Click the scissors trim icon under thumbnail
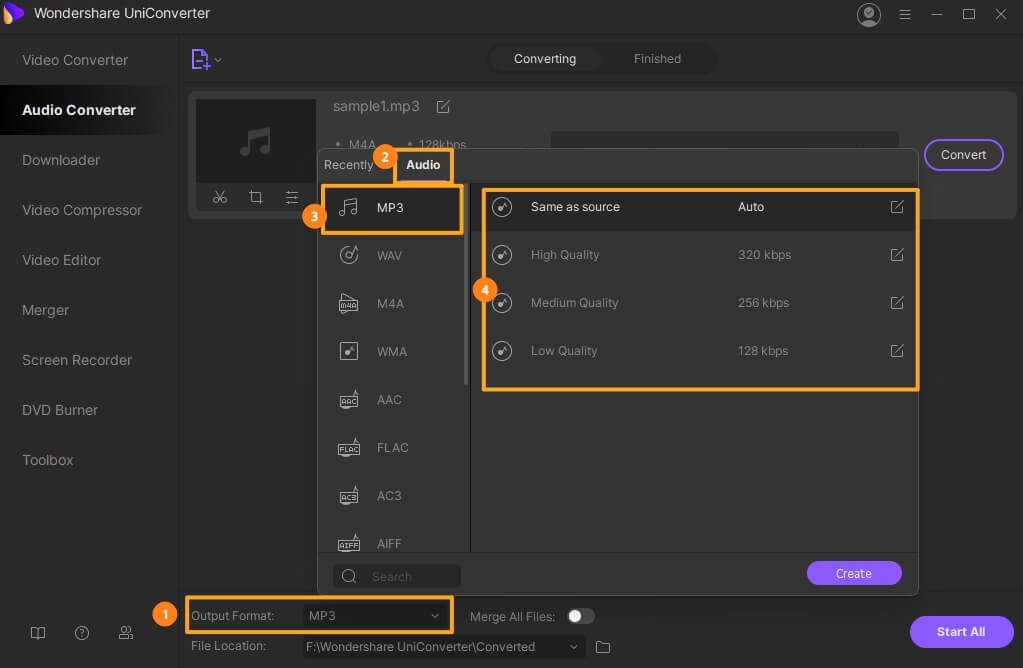This screenshot has width=1023, height=668. pos(220,197)
